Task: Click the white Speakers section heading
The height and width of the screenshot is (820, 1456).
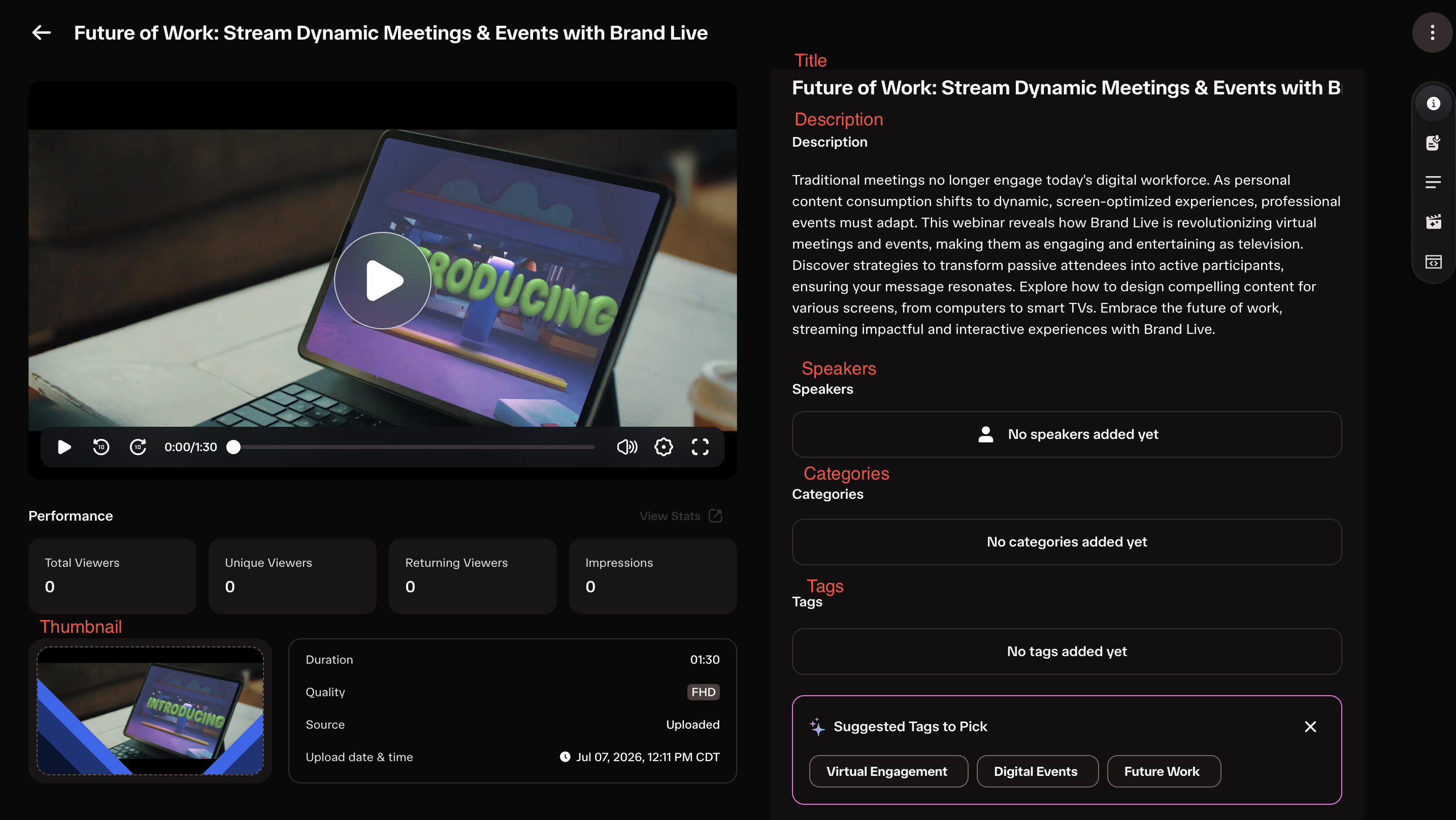Action: click(822, 389)
